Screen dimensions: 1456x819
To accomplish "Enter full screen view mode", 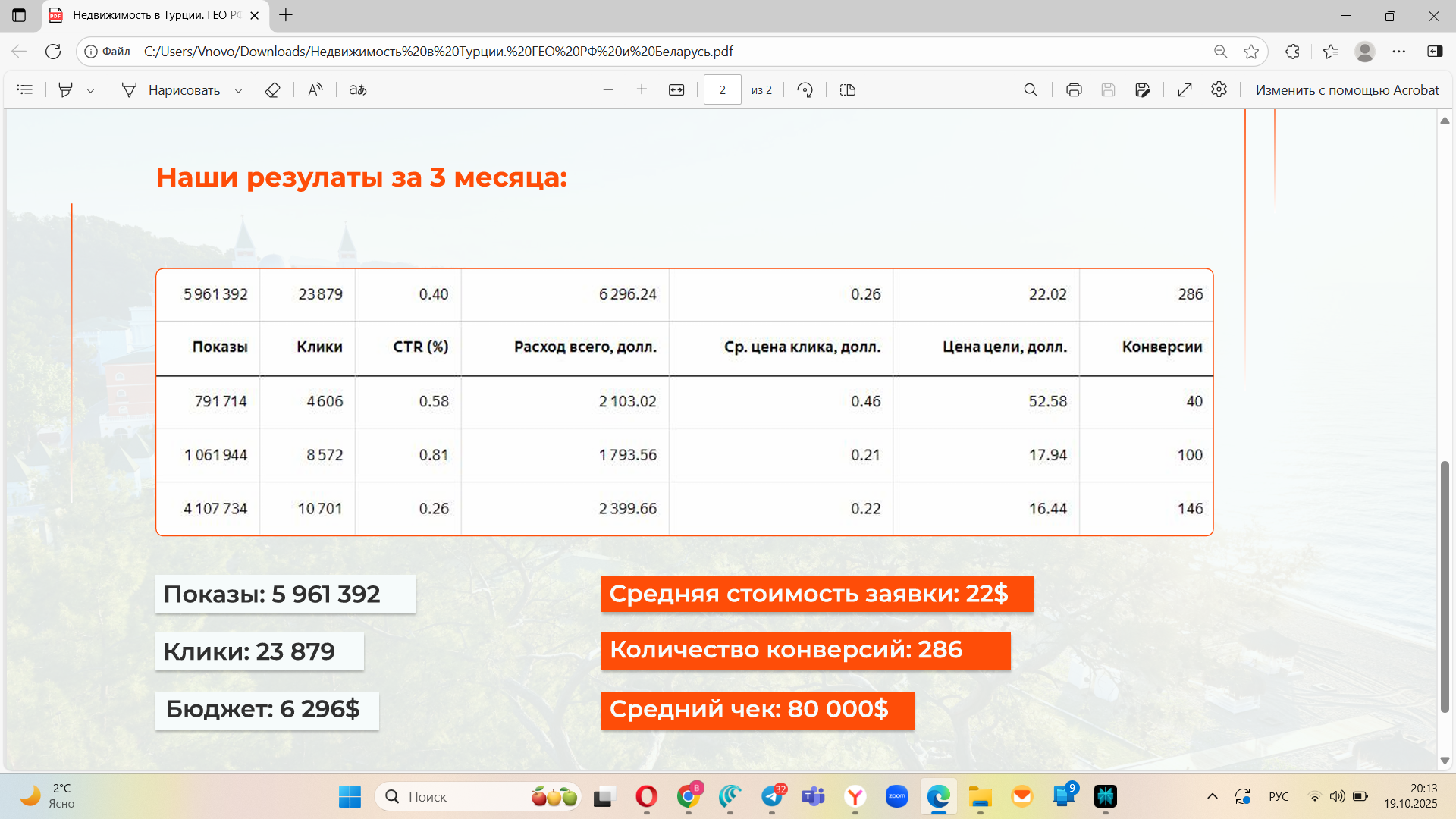I will tap(1185, 89).
